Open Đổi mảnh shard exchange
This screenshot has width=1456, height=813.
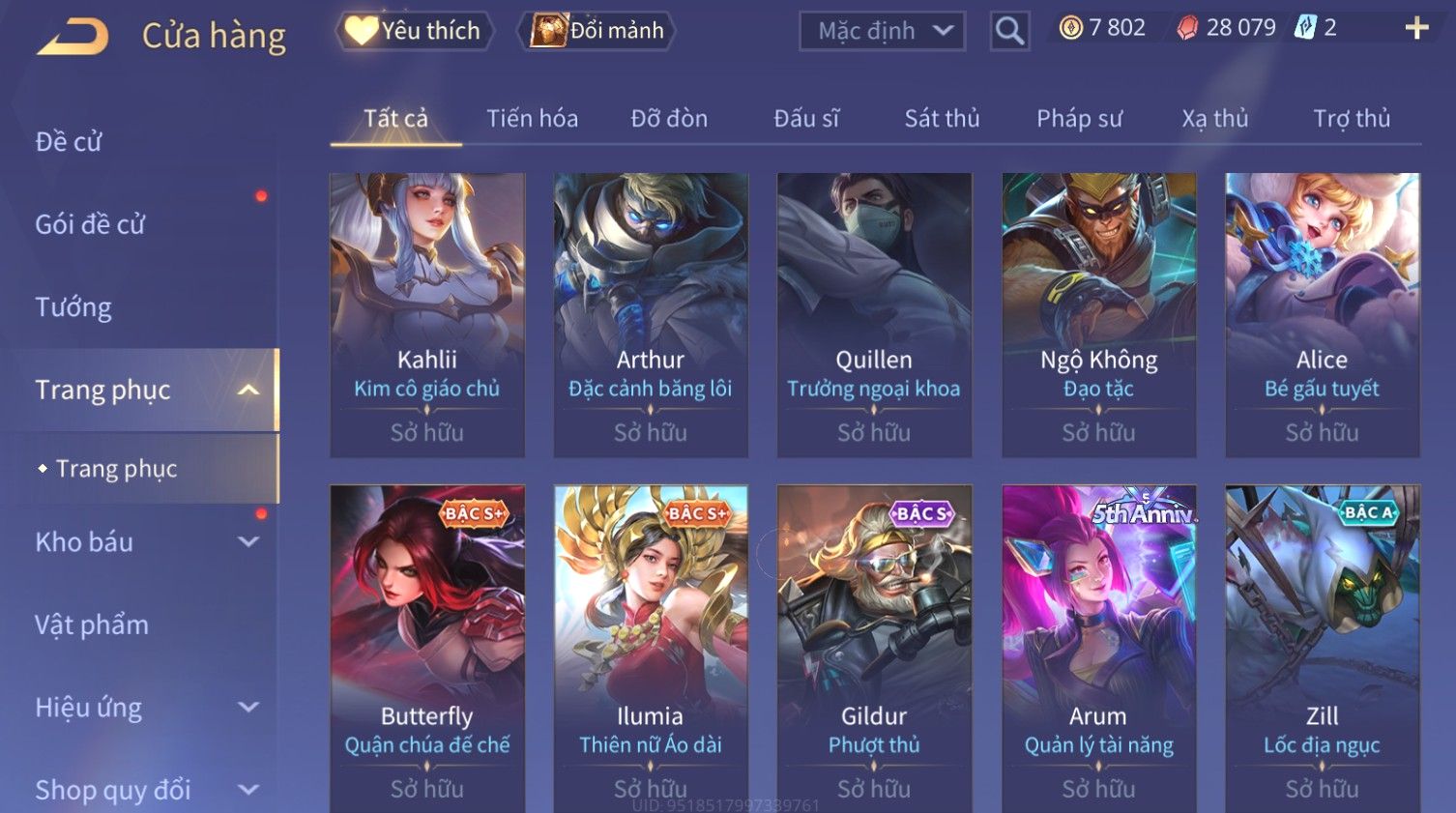click(597, 31)
